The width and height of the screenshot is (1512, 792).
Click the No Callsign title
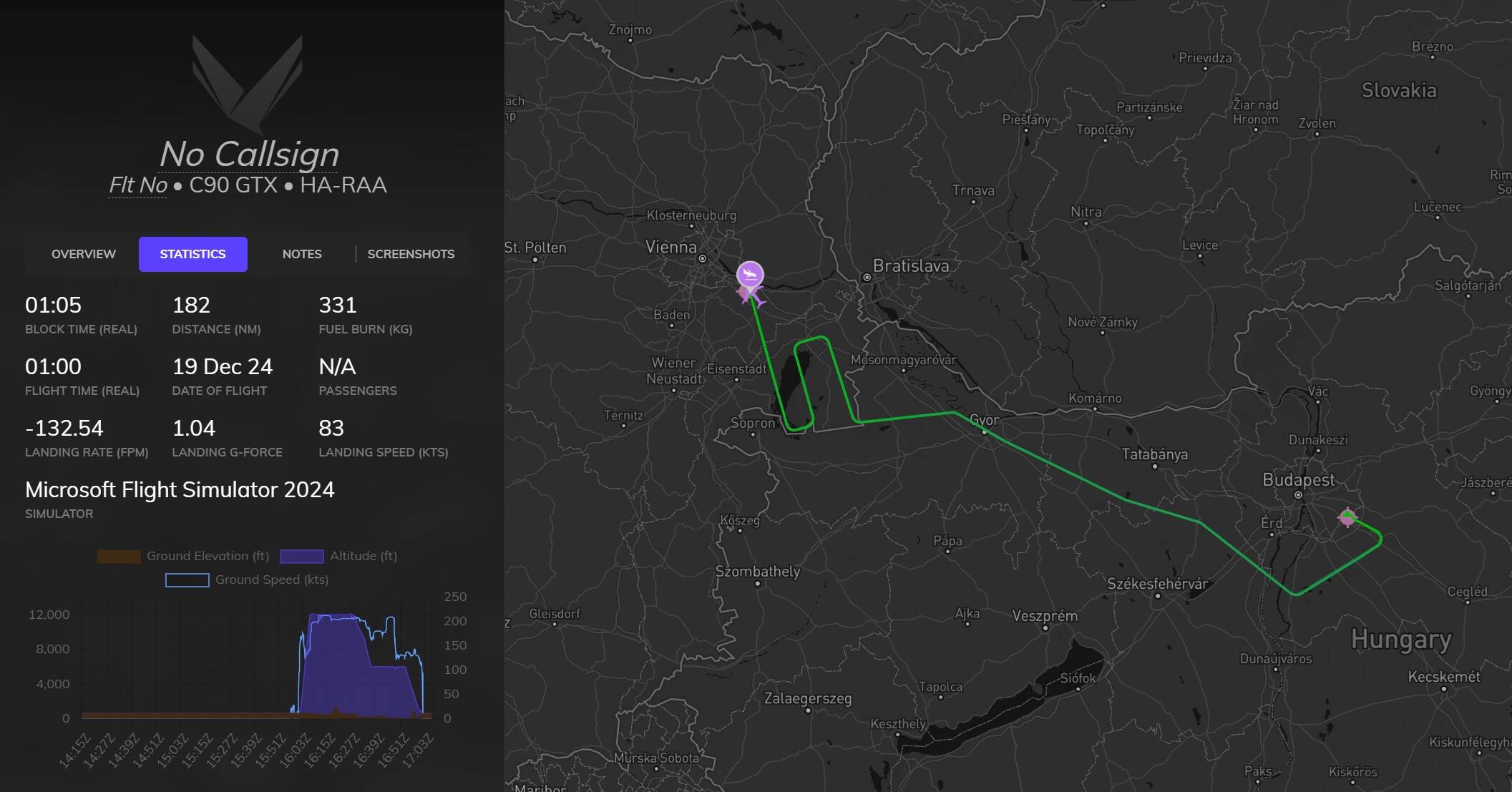coord(248,154)
